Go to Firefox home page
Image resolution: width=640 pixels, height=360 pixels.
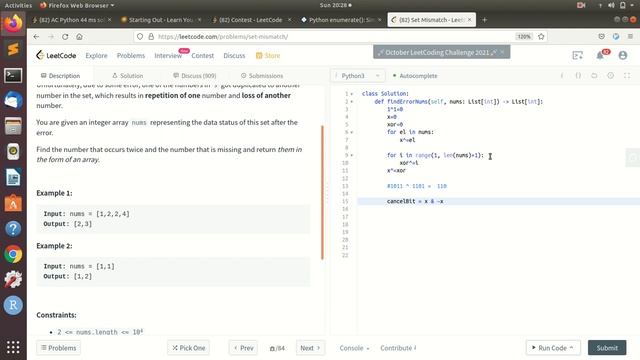[x=79, y=37]
